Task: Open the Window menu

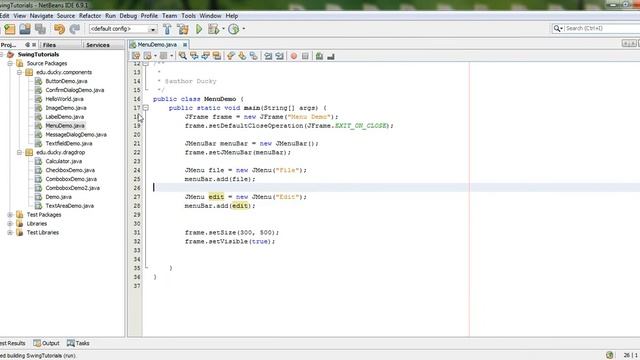Action: [210, 16]
